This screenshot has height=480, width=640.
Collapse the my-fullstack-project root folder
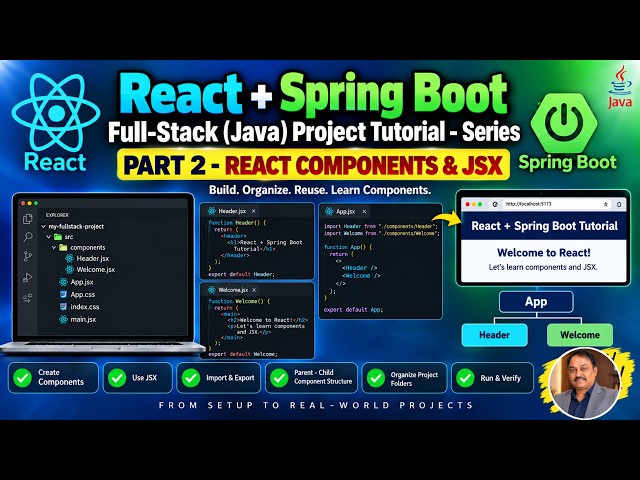coord(43,227)
